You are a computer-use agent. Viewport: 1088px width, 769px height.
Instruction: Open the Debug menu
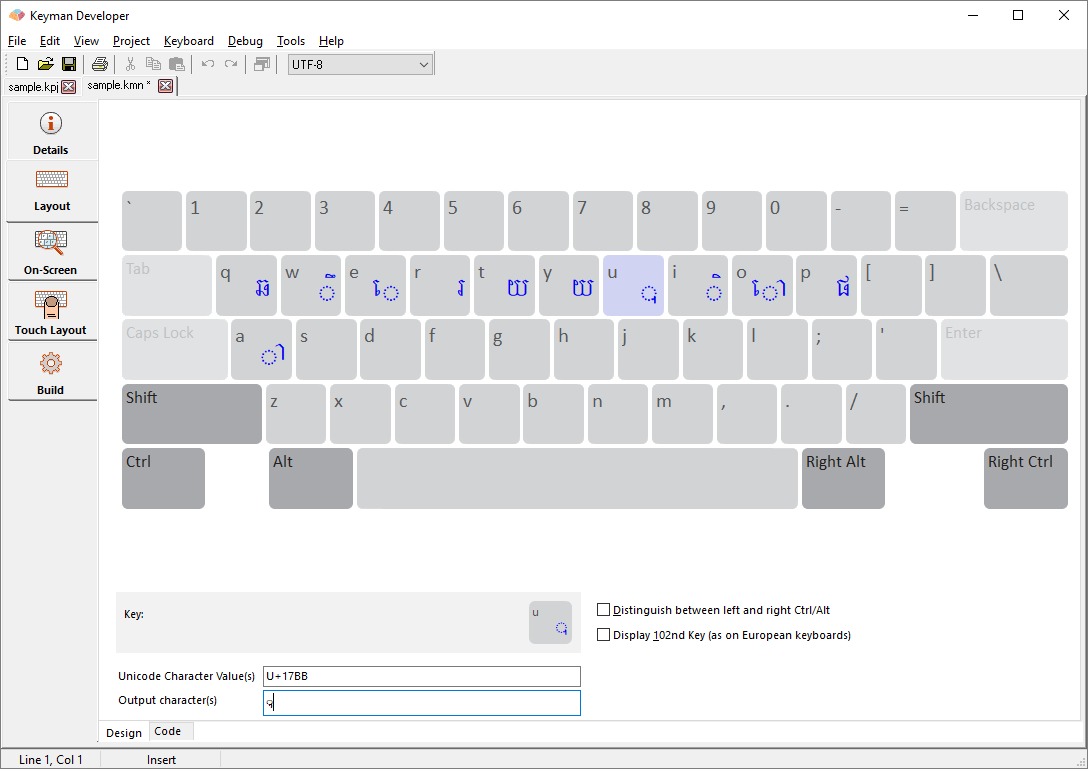tap(245, 41)
